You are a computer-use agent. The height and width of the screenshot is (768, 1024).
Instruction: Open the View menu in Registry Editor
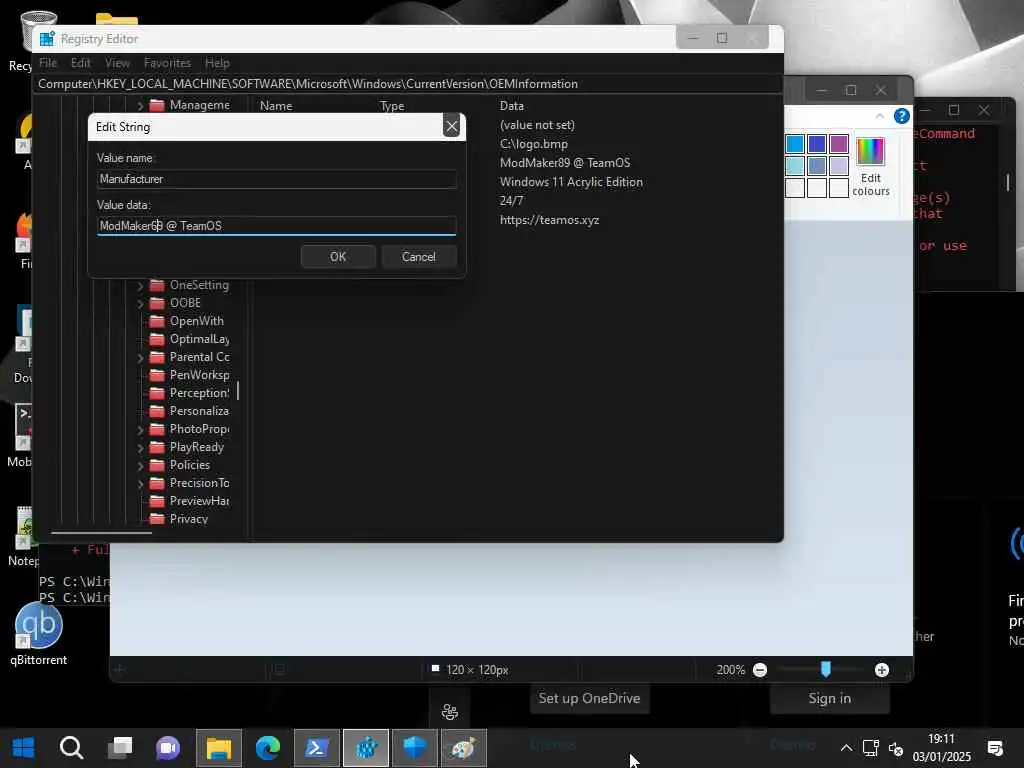pos(118,63)
